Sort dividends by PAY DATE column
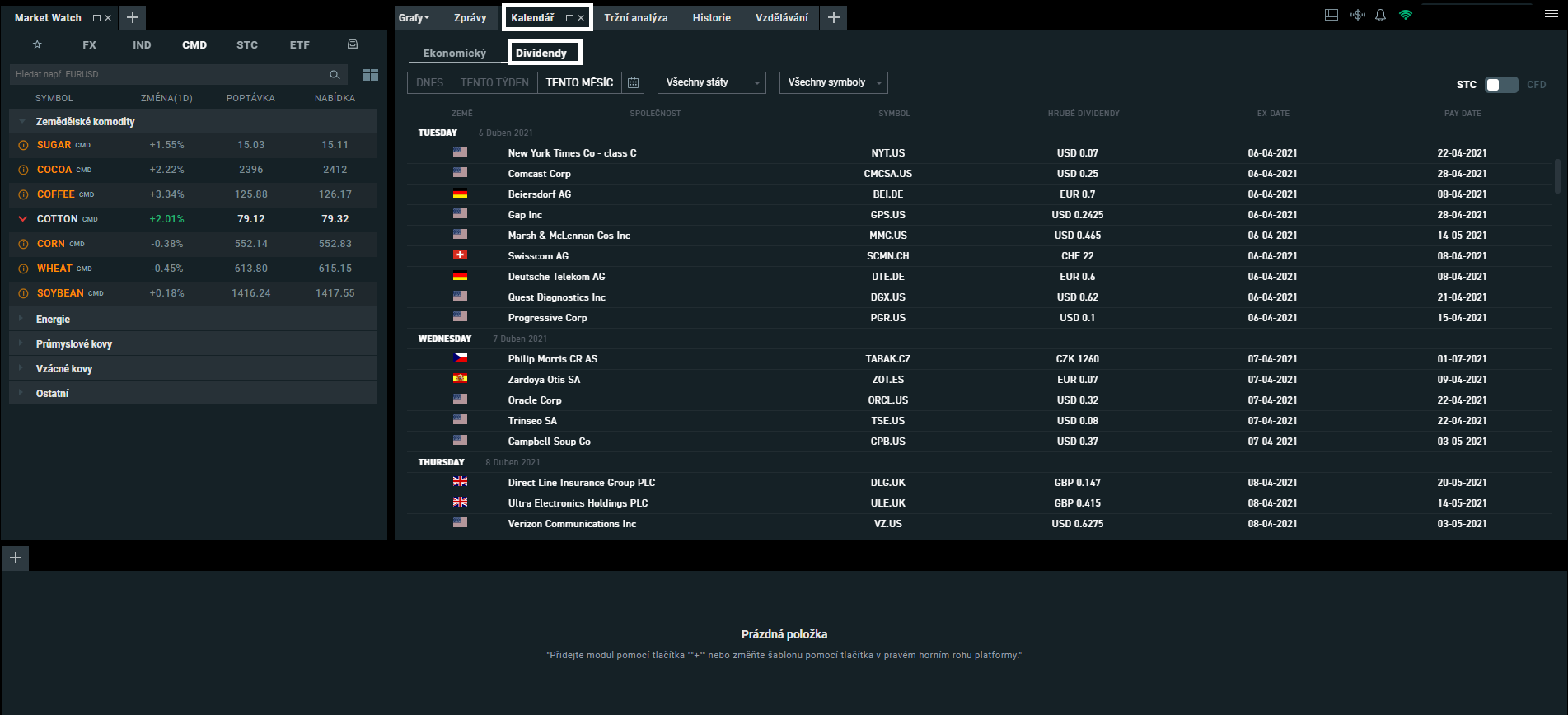 tap(1463, 114)
